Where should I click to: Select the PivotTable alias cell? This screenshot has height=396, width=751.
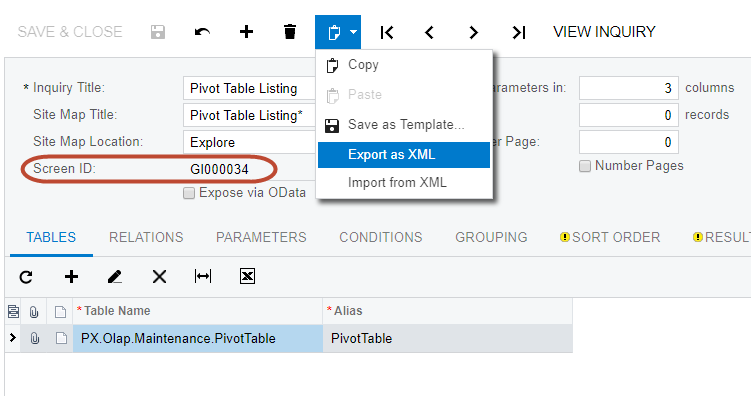tap(448, 339)
